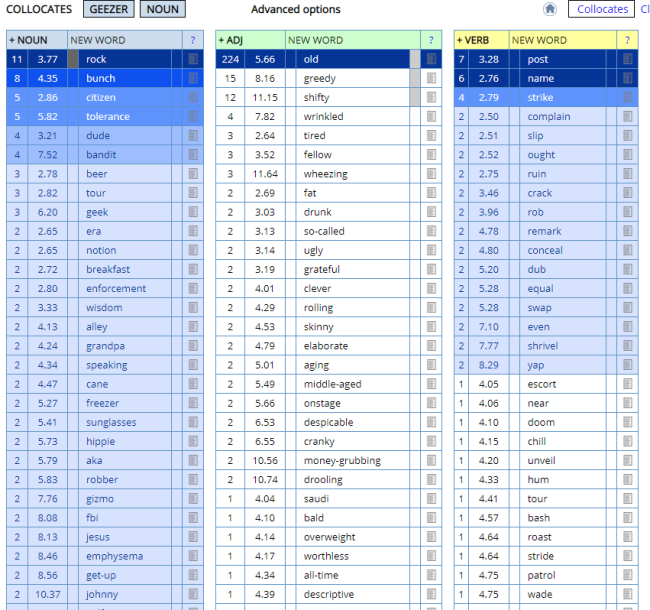Switch to the Collocates tab

point(601,9)
